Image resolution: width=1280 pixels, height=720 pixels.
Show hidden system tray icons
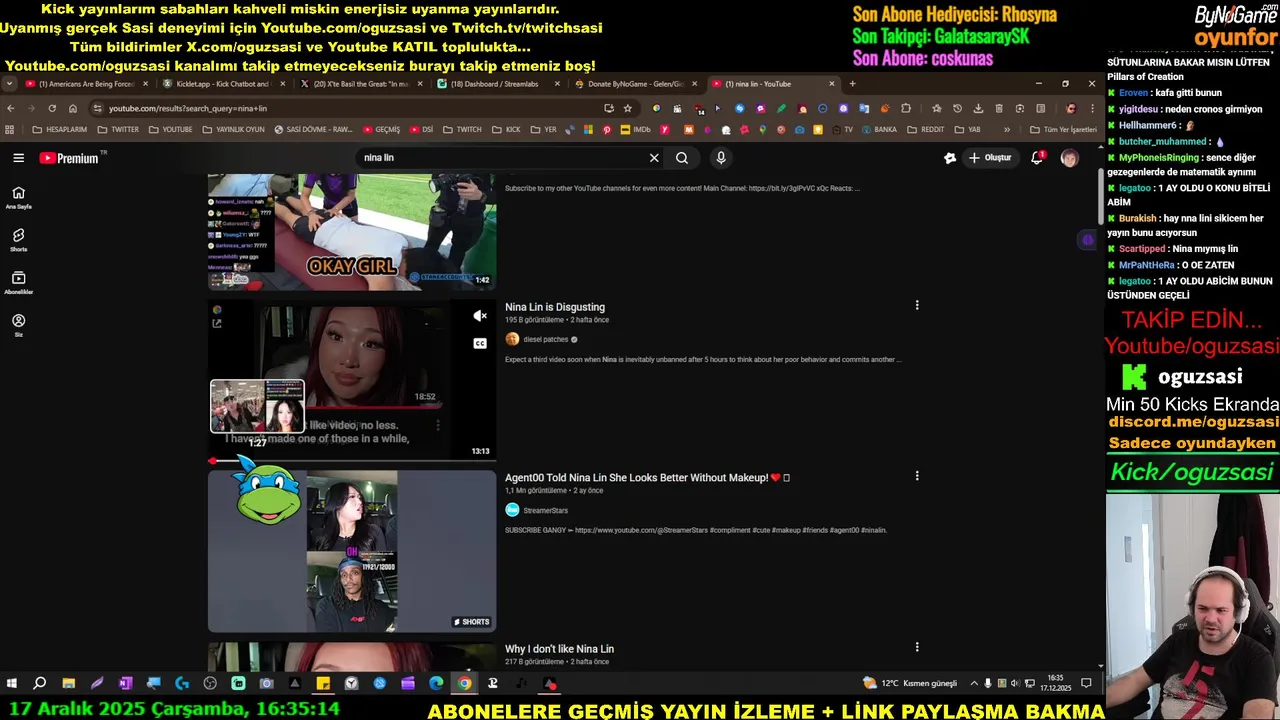pos(974,683)
